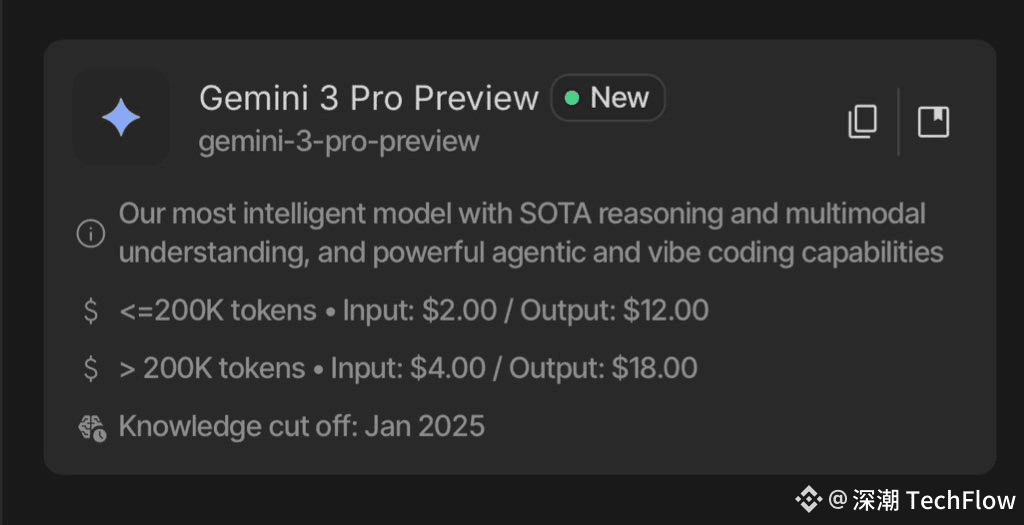Click the brain clock knowledge cutoff icon
This screenshot has width=1024, height=525.
click(91, 428)
